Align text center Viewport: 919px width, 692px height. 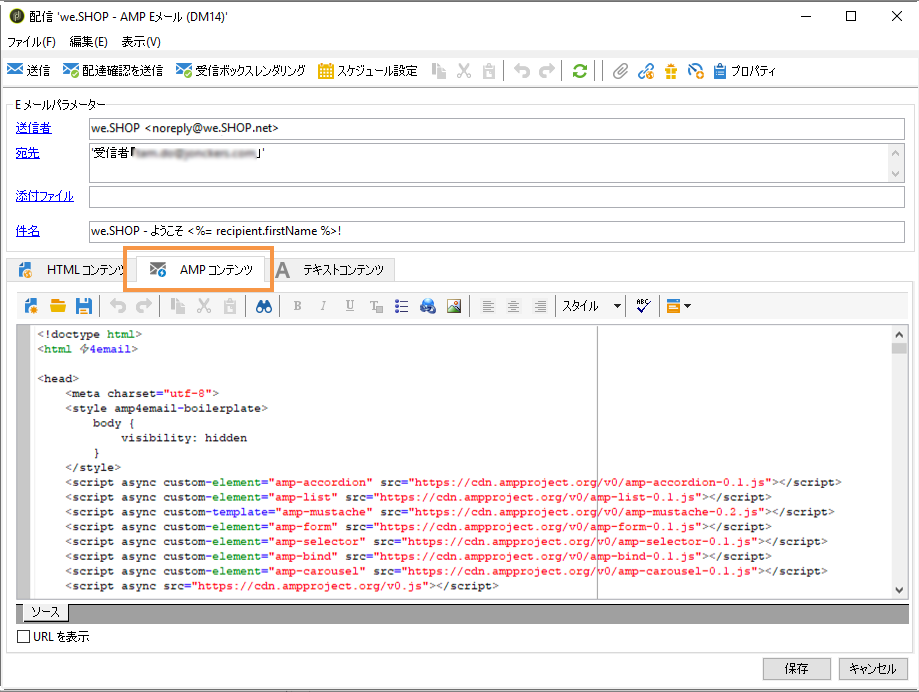[x=513, y=305]
